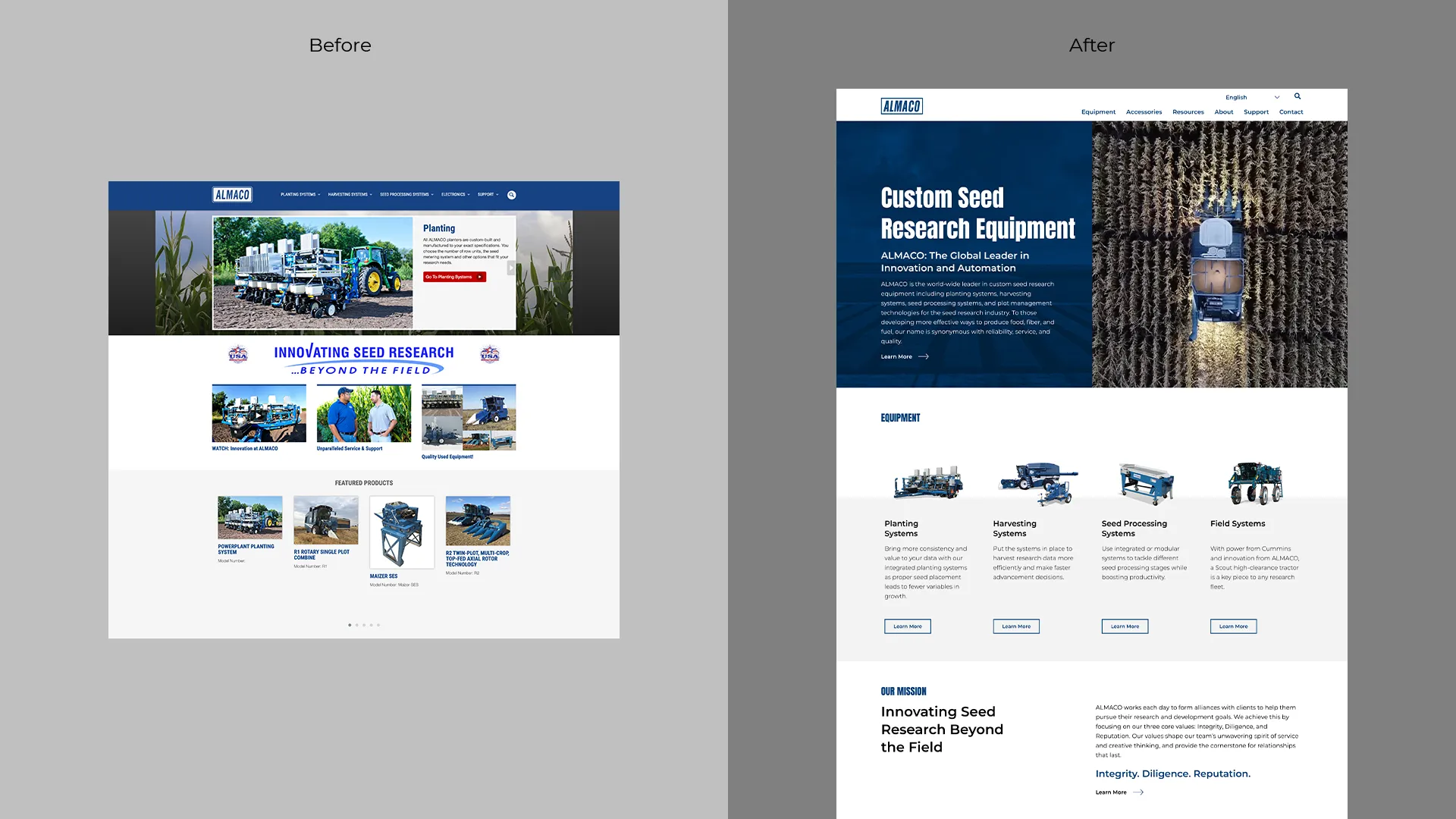Select the fifth featured products carousel dot
Image resolution: width=1456 pixels, height=819 pixels.
tap(378, 625)
